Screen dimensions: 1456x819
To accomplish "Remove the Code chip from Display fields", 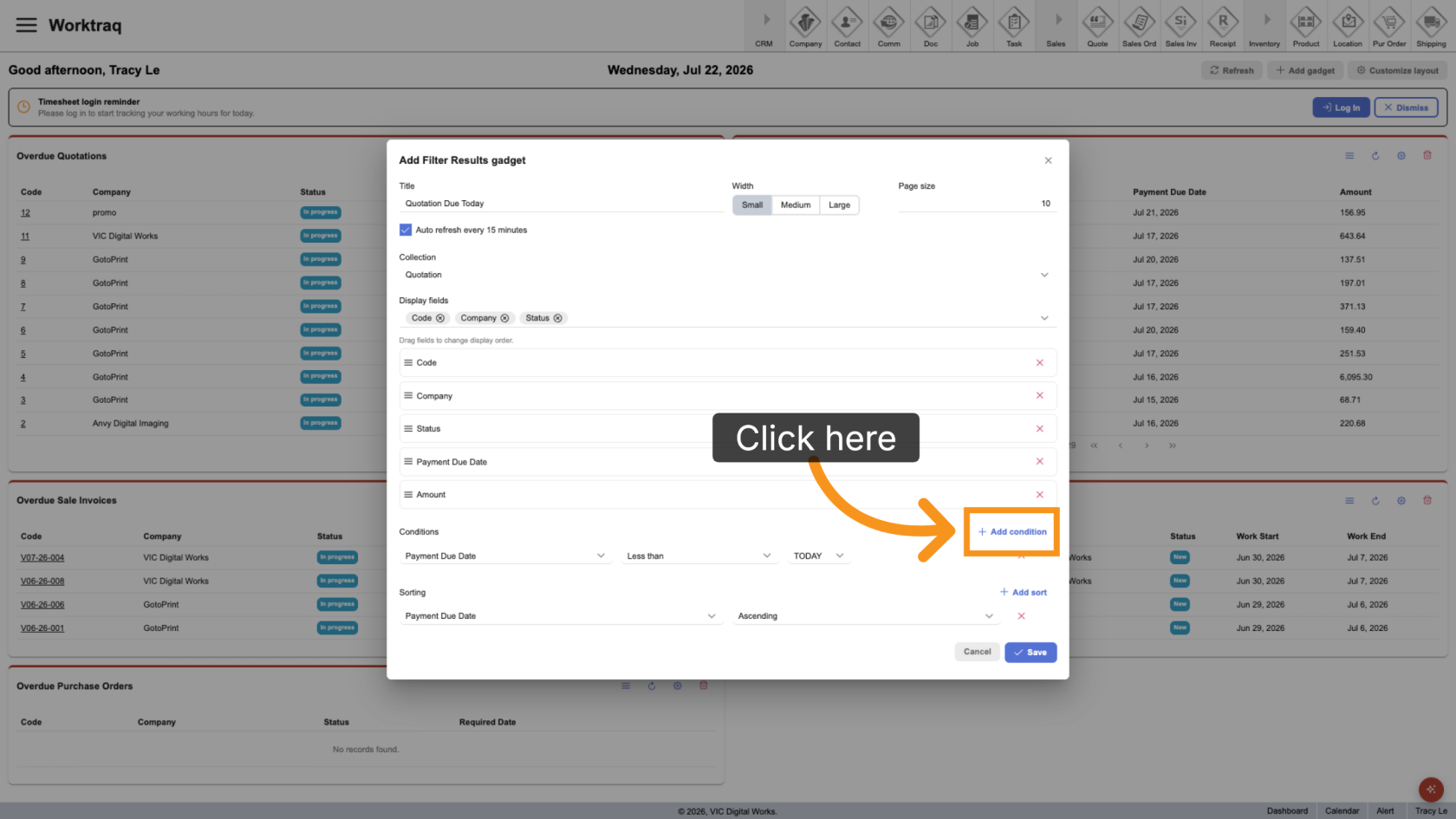I will tap(440, 318).
